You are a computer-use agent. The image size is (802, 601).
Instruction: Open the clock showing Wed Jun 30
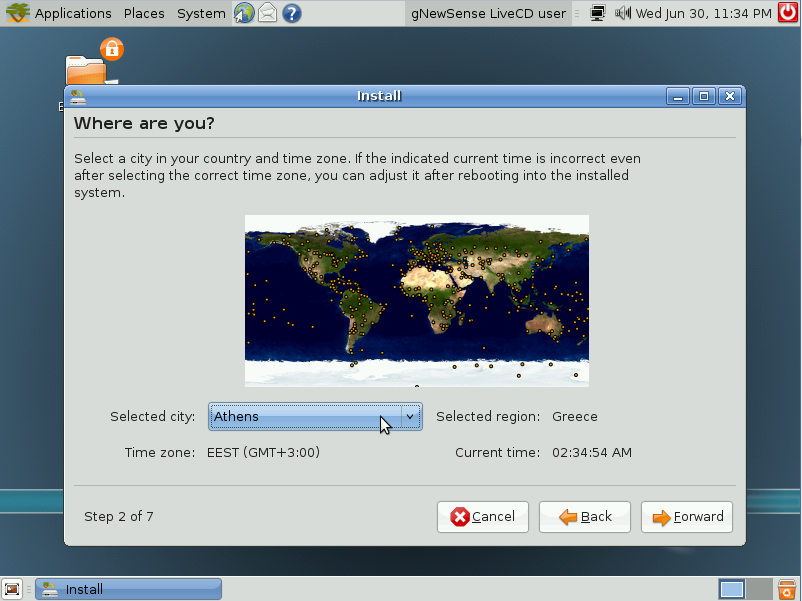click(703, 13)
